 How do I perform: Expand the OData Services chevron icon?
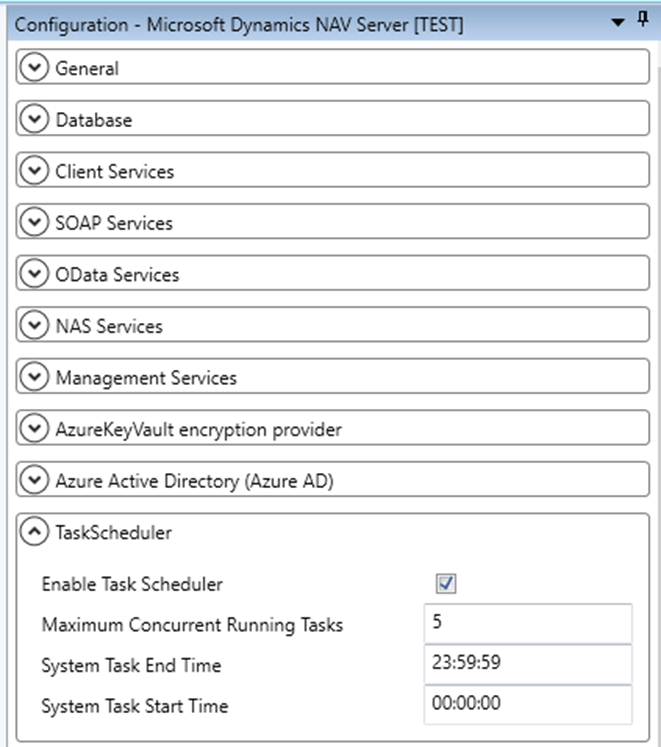tap(34, 273)
